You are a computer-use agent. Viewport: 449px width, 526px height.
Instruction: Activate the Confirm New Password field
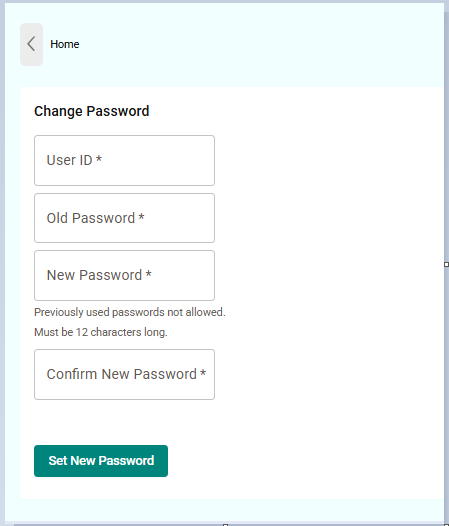(x=124, y=374)
